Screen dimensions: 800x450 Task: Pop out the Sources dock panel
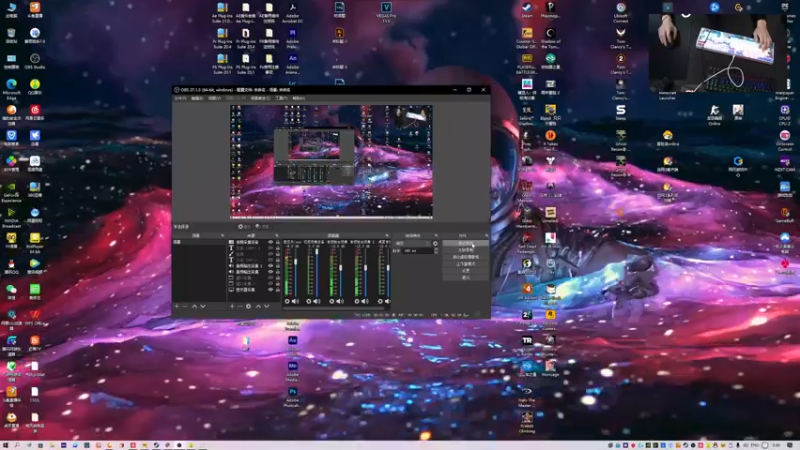[x=277, y=235]
